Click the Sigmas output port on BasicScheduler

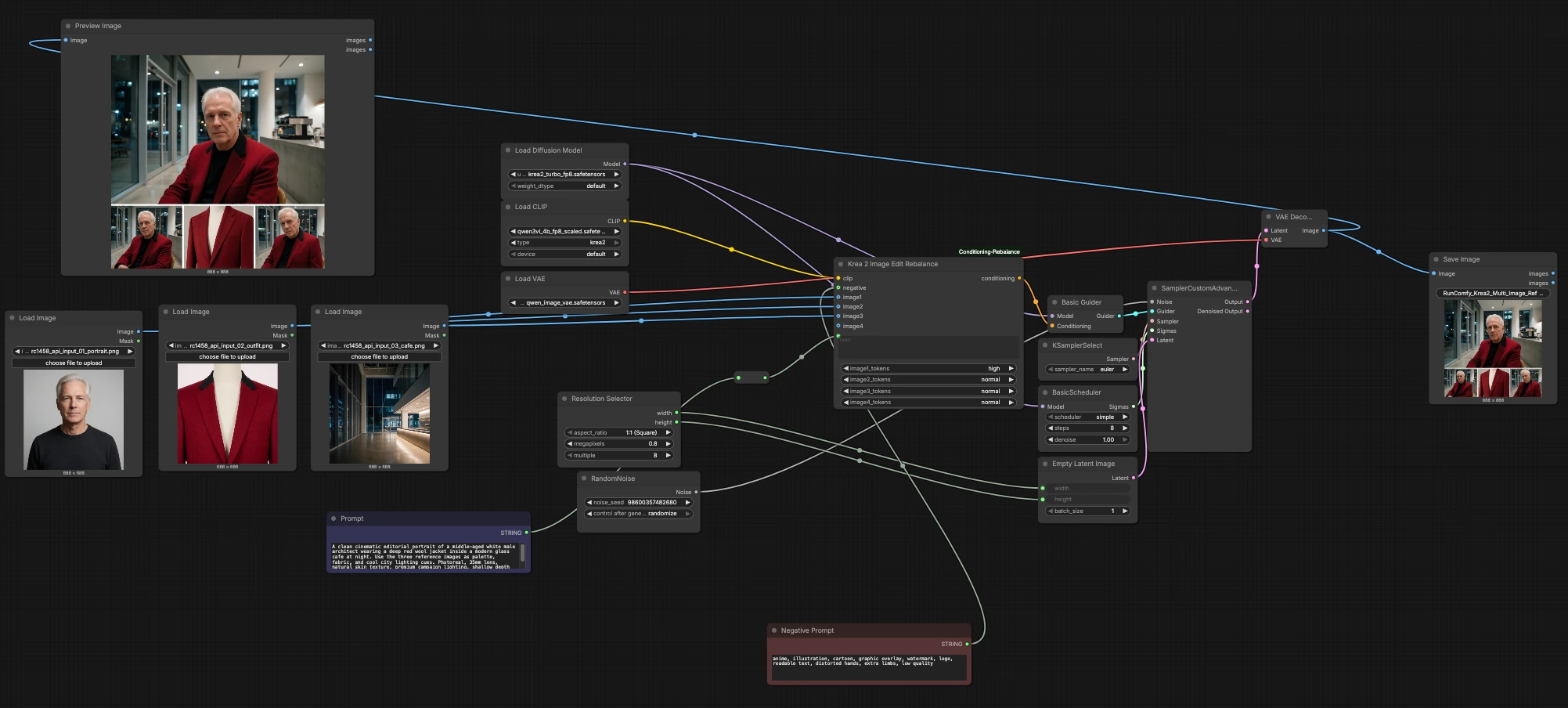tap(1134, 406)
